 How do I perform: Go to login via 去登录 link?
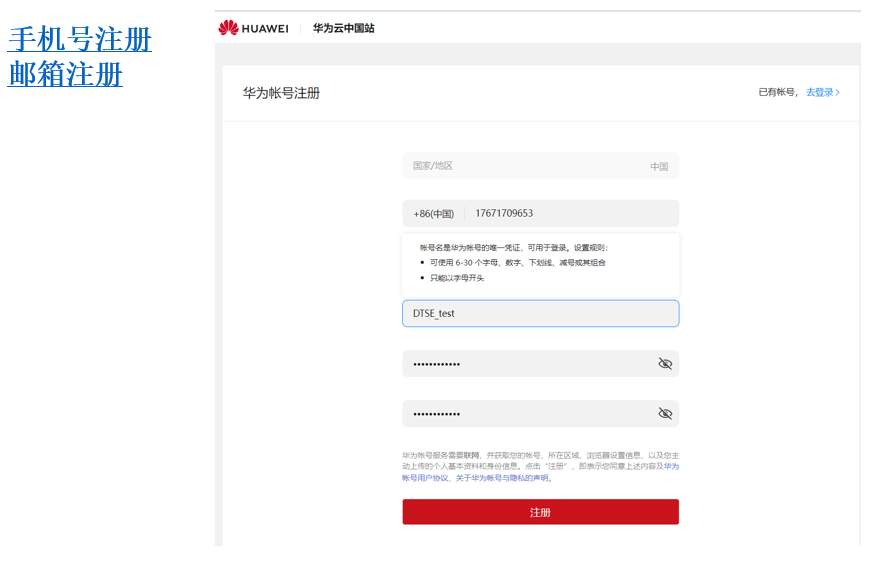pyautogui.click(x=822, y=93)
